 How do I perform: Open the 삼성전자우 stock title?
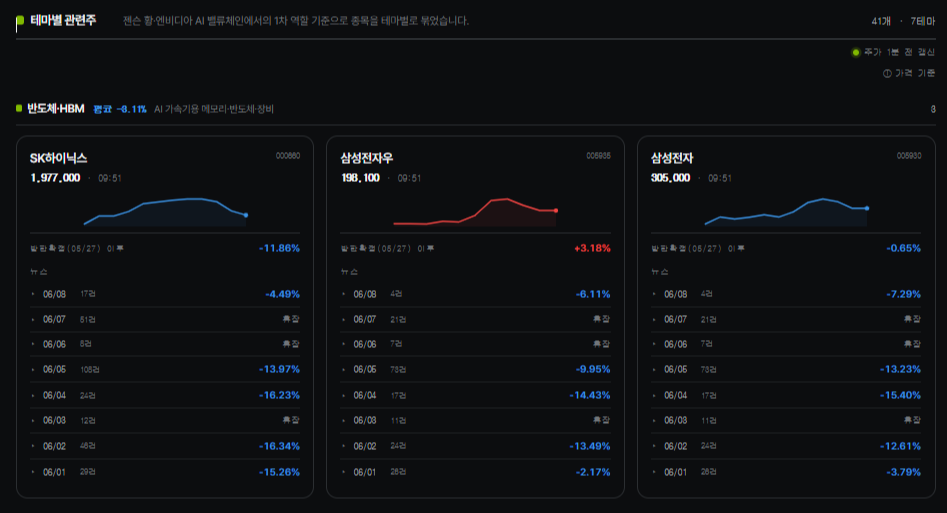pyautogui.click(x=367, y=158)
